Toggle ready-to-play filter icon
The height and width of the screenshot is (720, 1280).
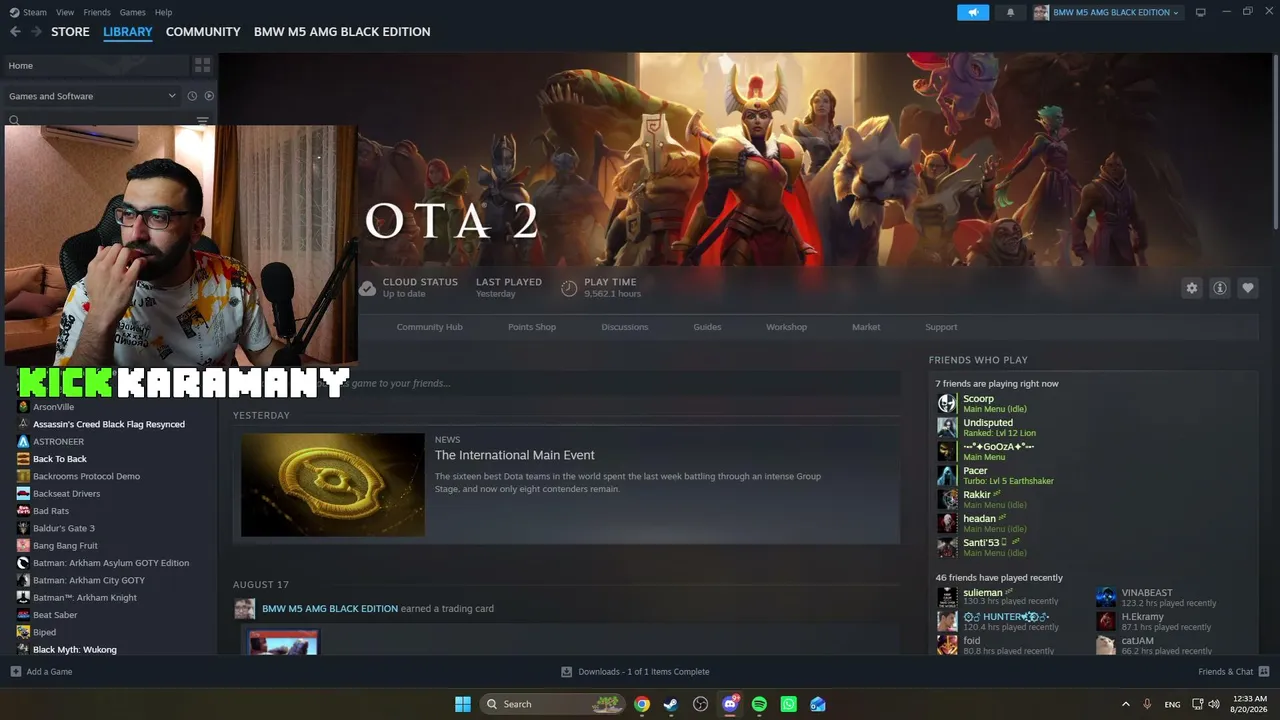209,96
